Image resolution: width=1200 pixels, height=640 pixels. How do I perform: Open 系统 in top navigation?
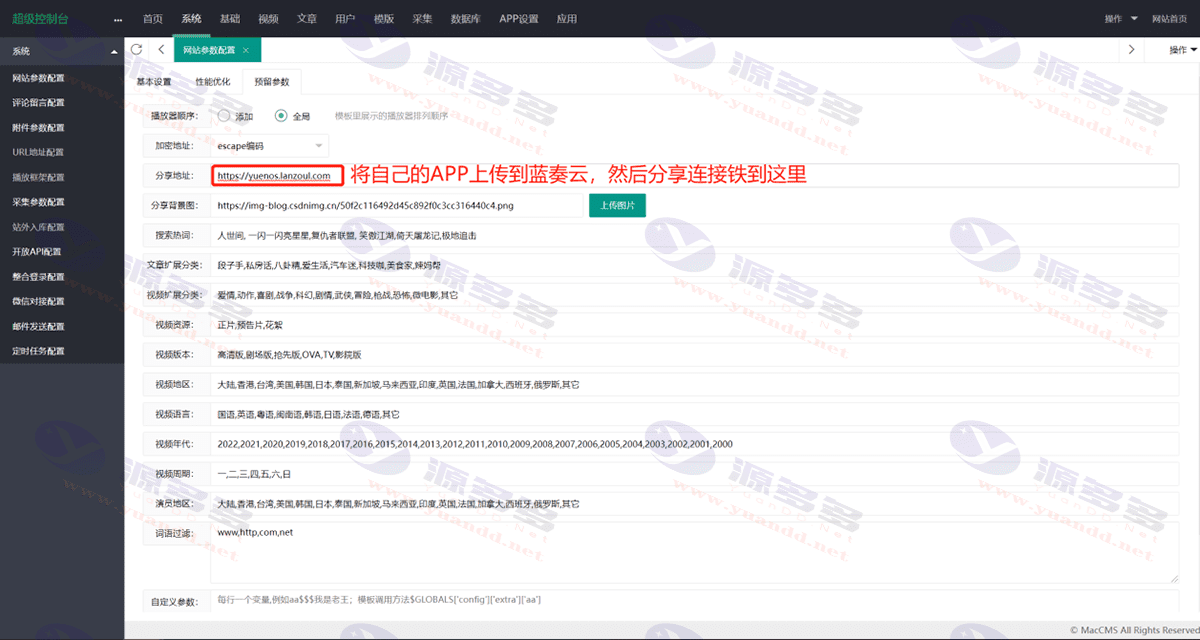click(x=191, y=19)
